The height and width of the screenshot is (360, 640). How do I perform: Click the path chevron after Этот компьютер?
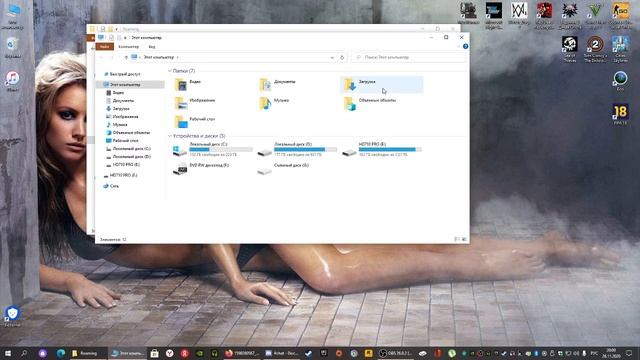pos(178,58)
